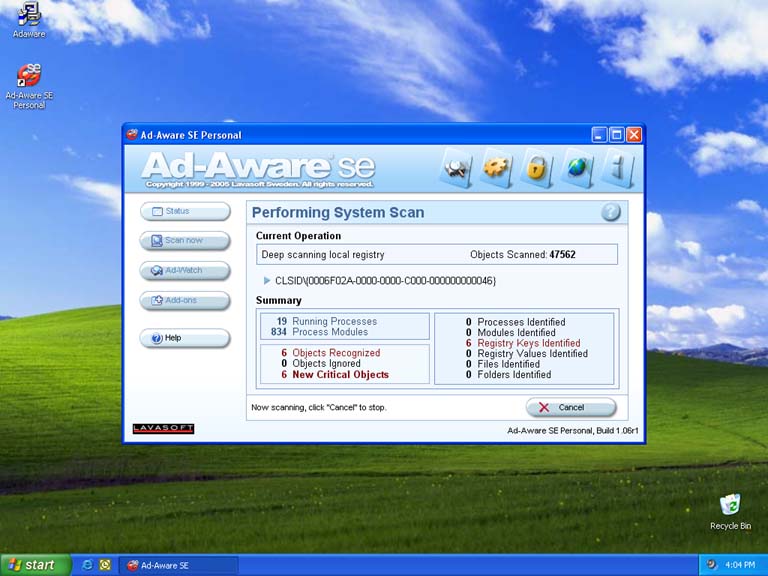Click the globe web update icon
The width and height of the screenshot is (768, 576).
[577, 168]
